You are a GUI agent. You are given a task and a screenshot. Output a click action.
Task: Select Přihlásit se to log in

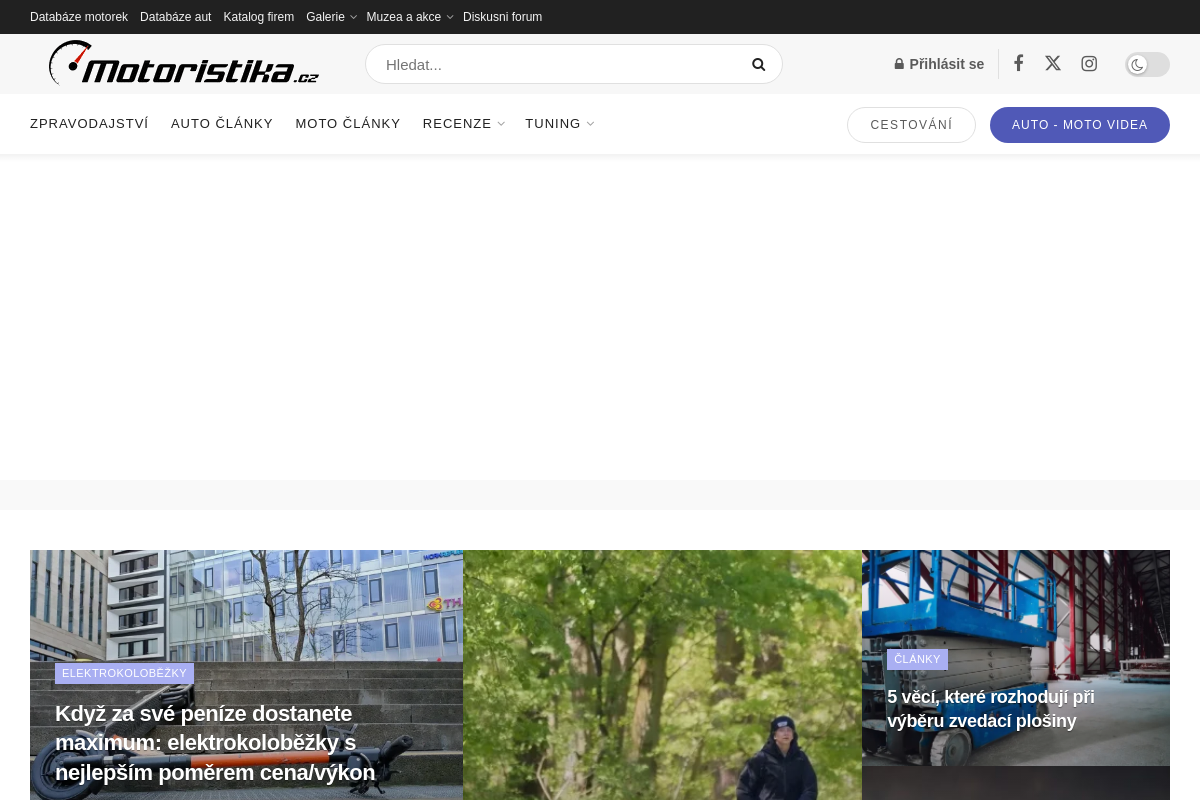point(946,63)
